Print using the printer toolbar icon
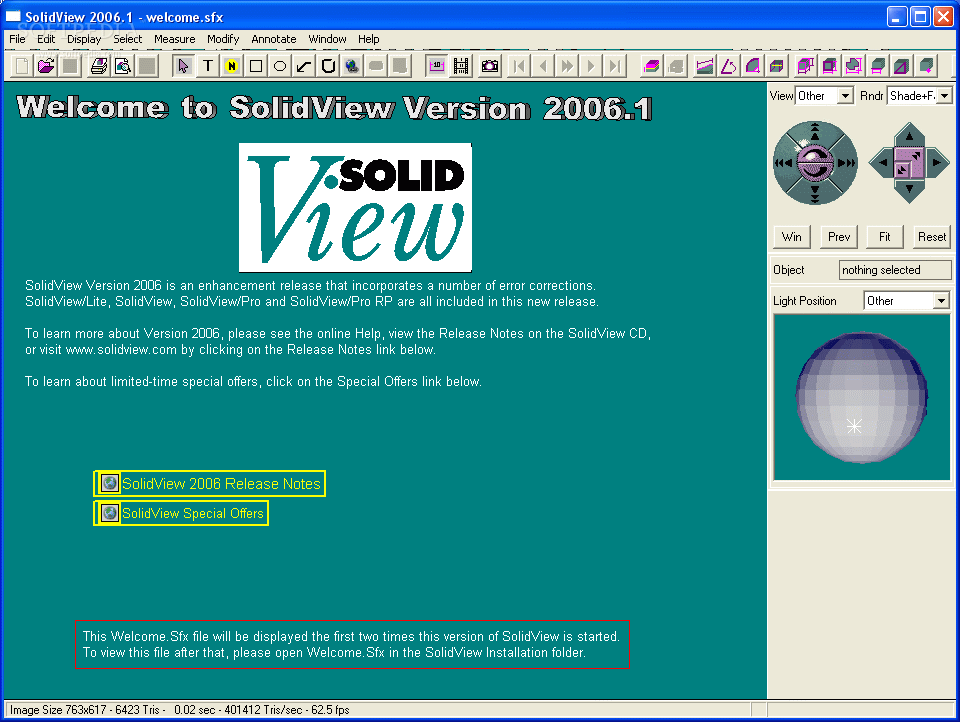960x722 pixels. click(99, 66)
